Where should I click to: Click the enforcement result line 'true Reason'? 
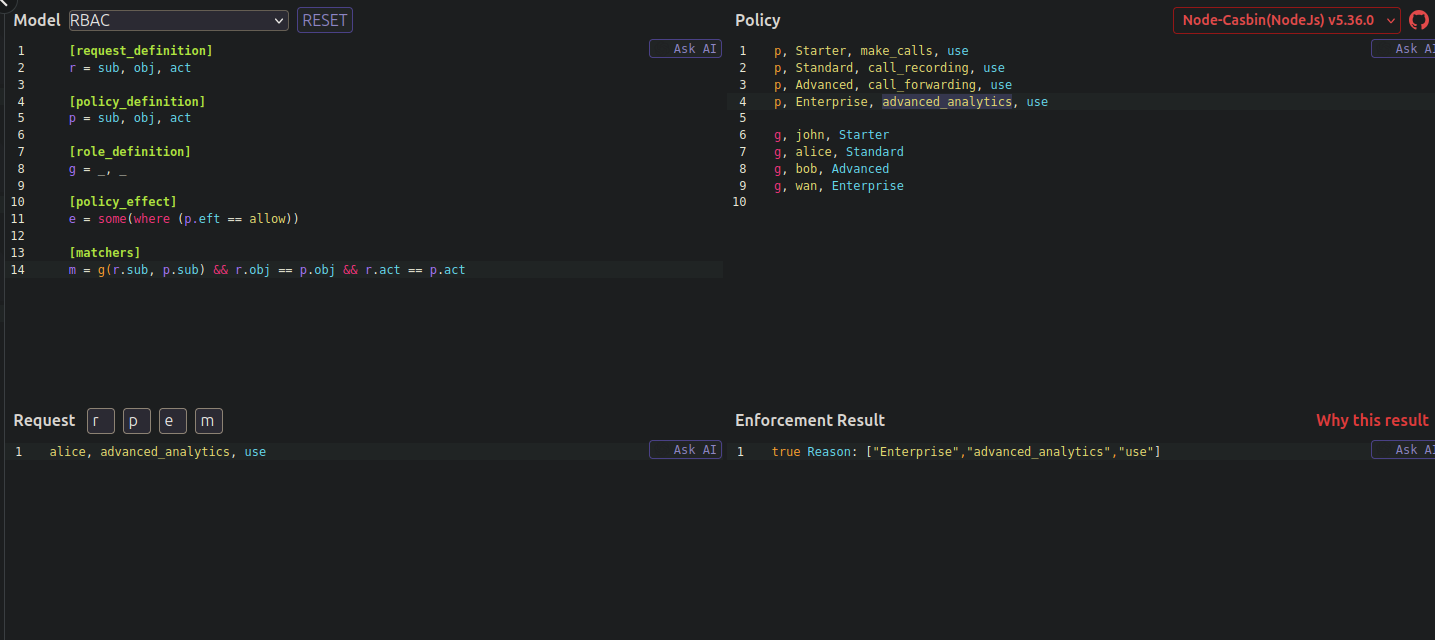pyautogui.click(x=966, y=452)
